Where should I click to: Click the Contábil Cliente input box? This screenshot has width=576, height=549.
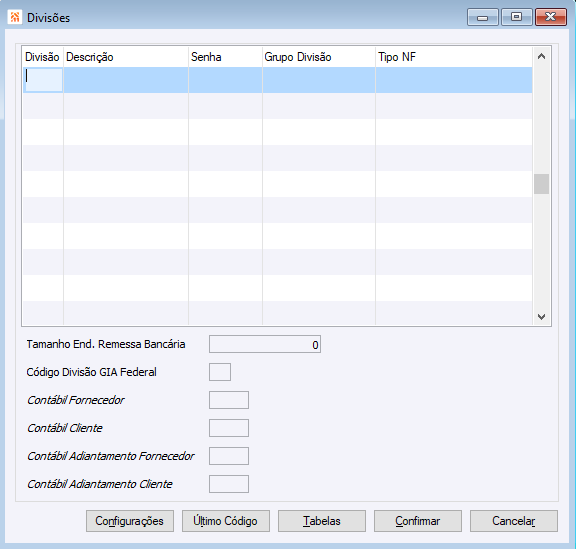pyautogui.click(x=229, y=428)
